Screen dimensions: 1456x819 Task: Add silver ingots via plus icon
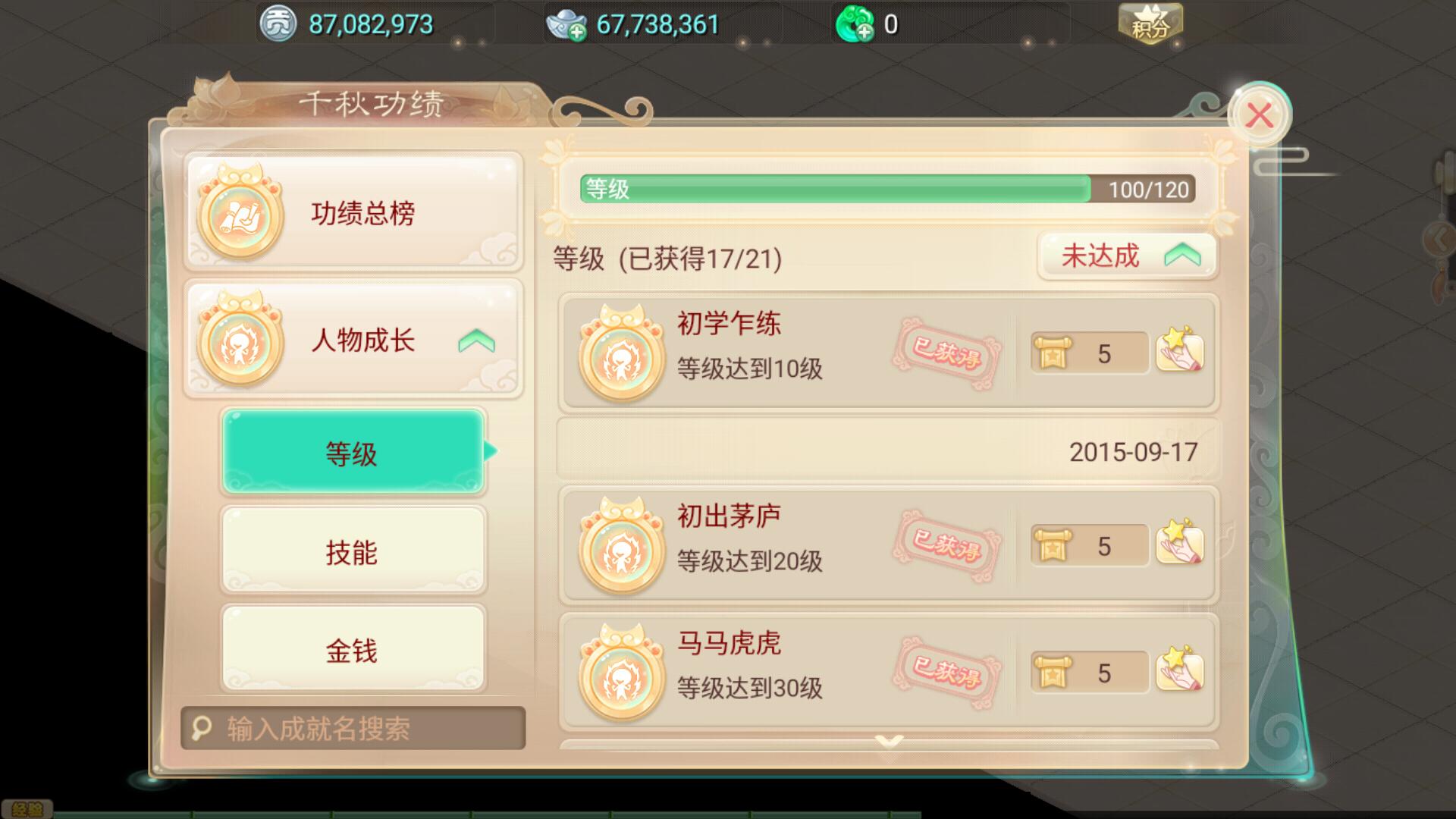576,32
